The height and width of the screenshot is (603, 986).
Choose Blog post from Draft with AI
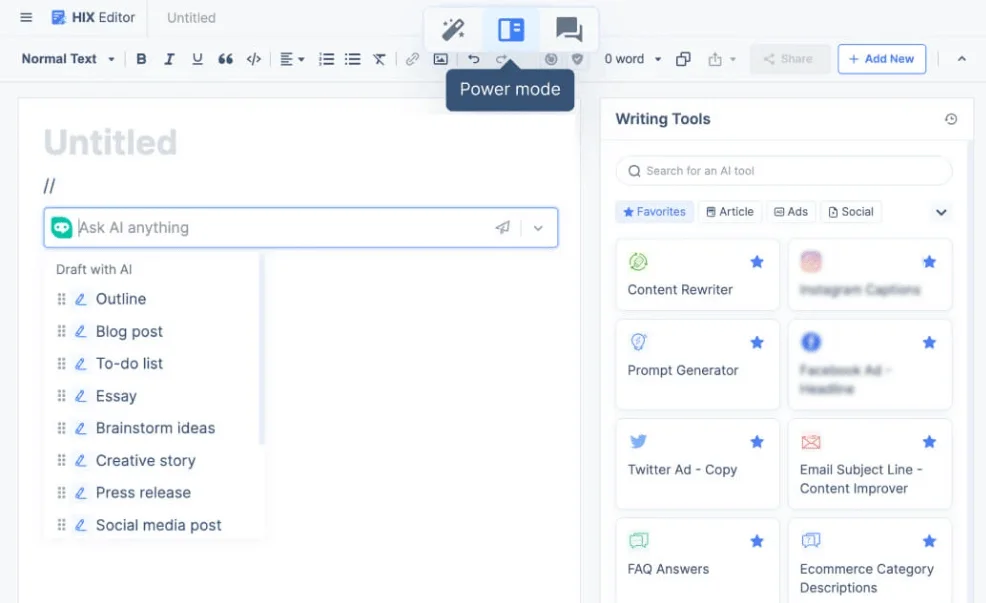(x=129, y=331)
